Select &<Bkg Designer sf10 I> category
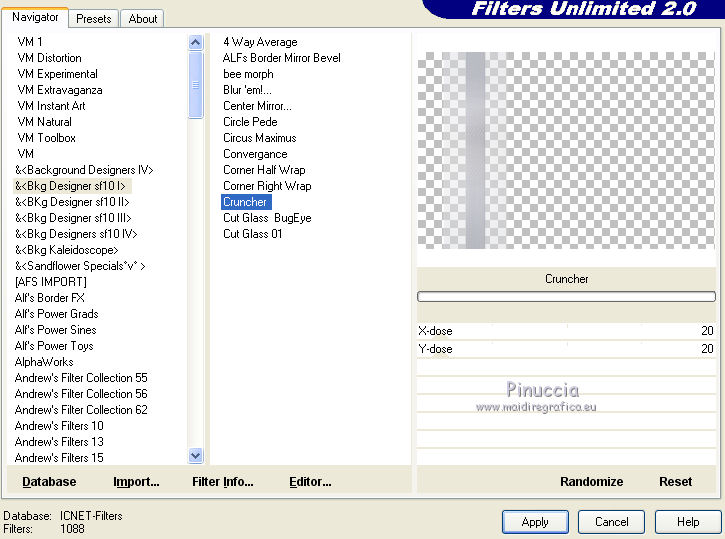Image resolution: width=725 pixels, height=539 pixels. 70,186
